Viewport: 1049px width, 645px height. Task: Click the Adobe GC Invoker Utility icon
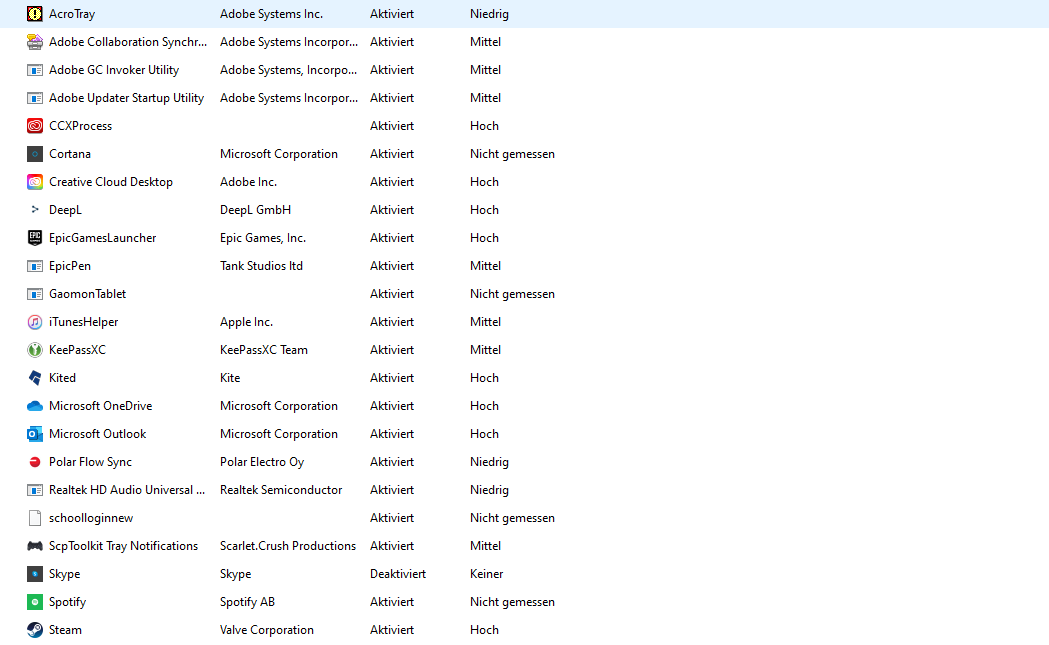[x=35, y=70]
